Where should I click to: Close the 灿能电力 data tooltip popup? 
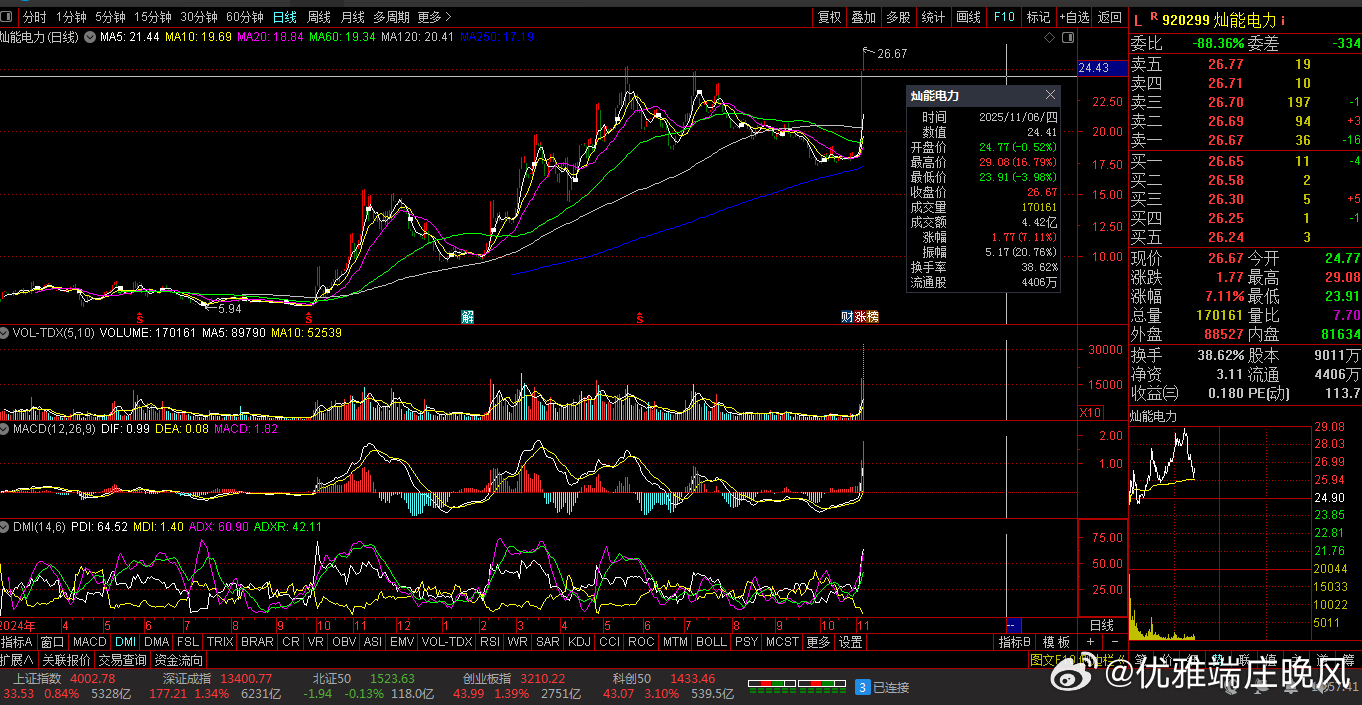1050,95
